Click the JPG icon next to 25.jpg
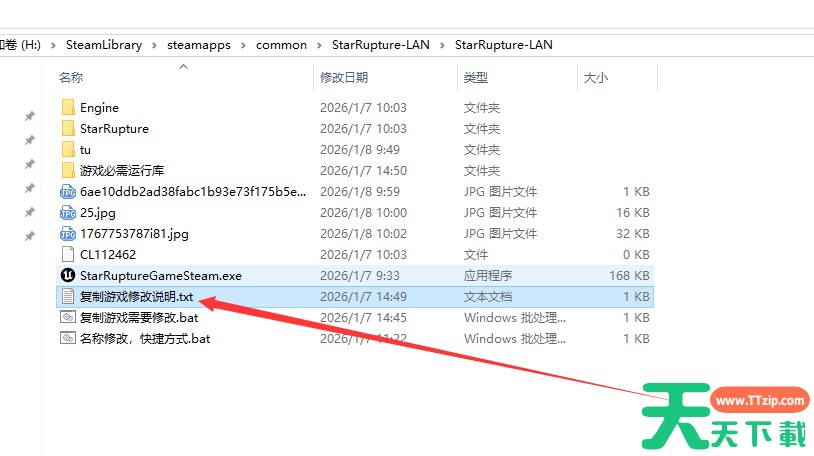814x456 pixels. tap(68, 212)
